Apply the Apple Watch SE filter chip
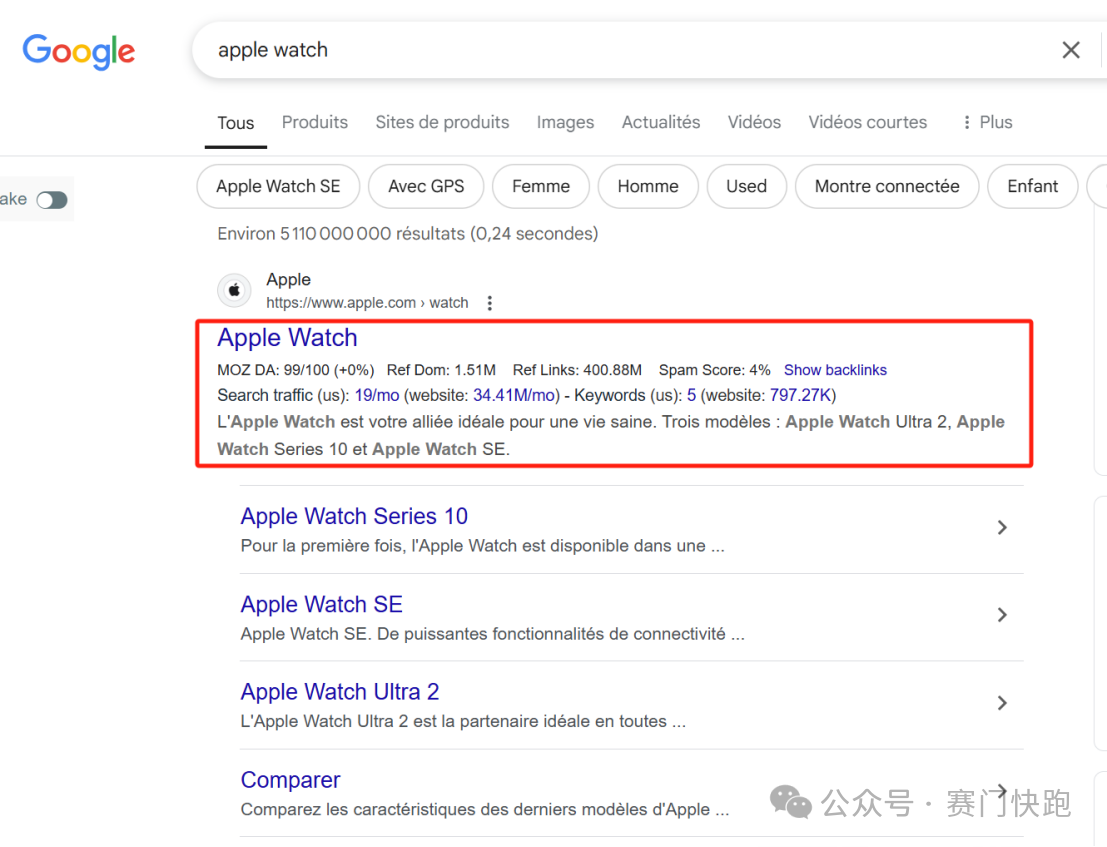 click(x=278, y=186)
